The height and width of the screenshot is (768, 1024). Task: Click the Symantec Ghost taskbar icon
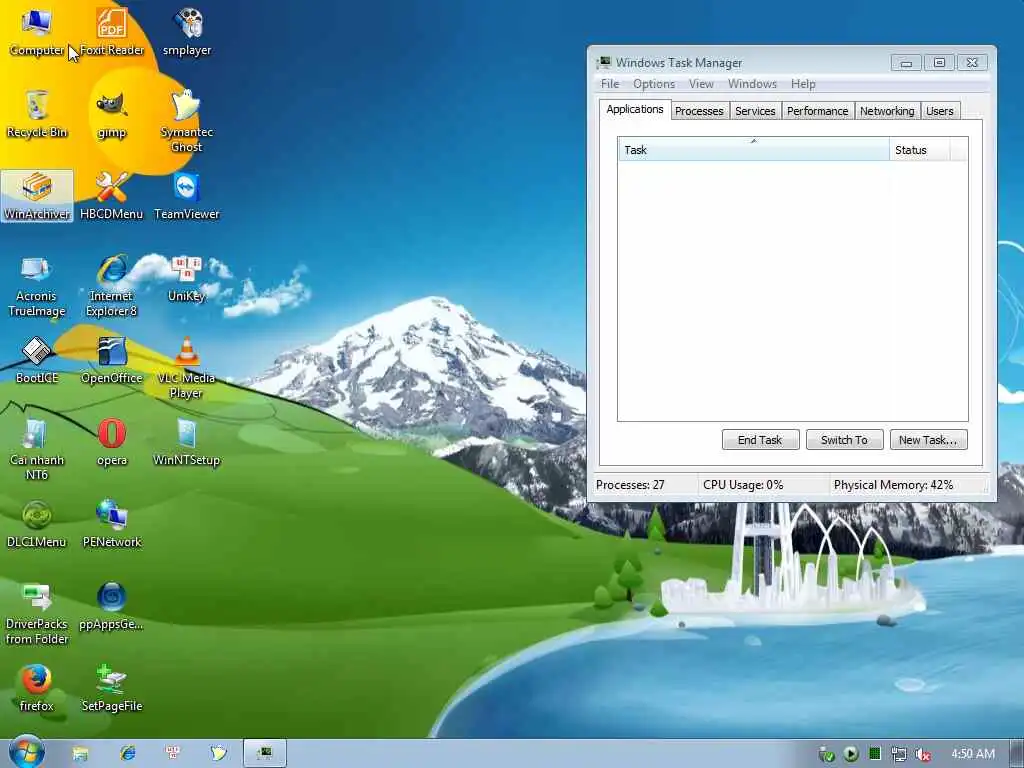click(218, 753)
